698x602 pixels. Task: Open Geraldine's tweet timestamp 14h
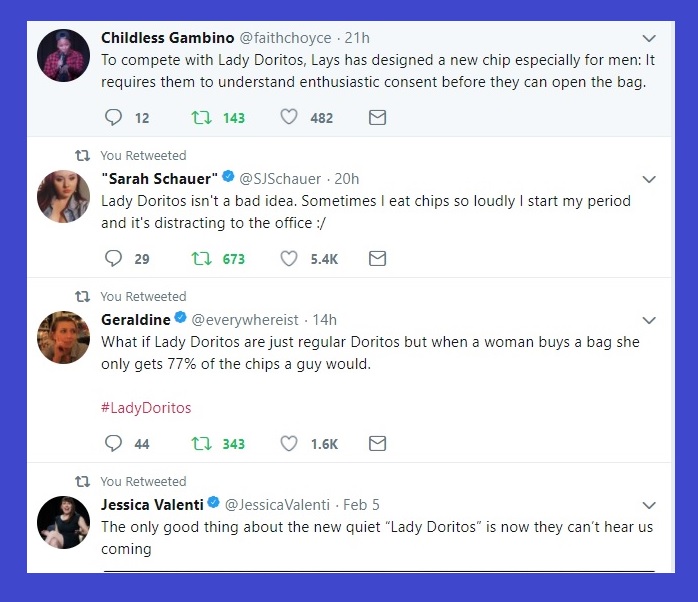click(324, 320)
